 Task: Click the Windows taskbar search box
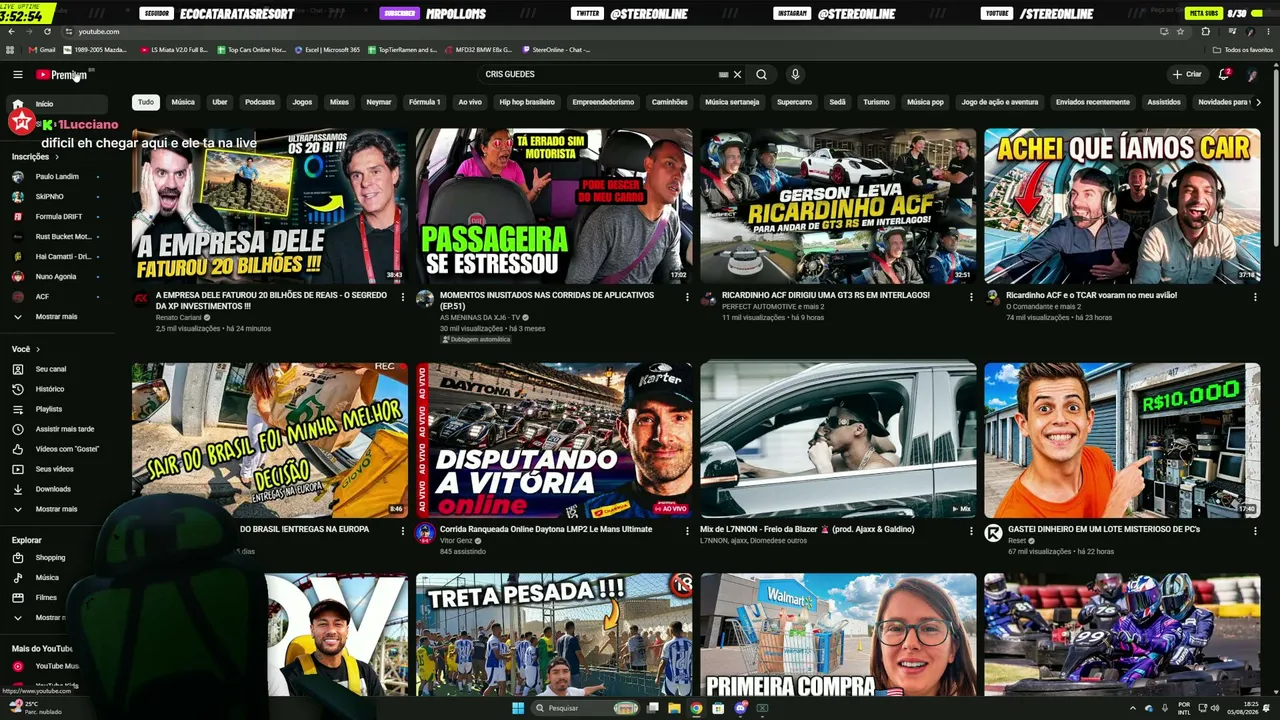click(x=586, y=708)
